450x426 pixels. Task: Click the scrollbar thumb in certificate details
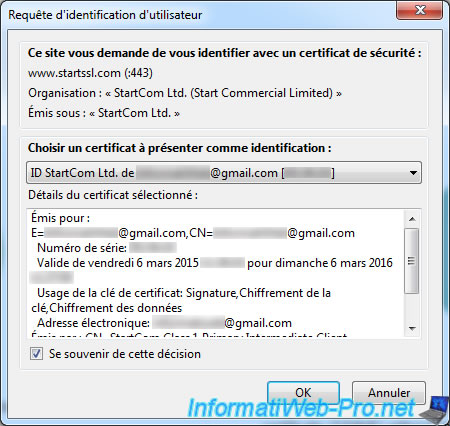(412, 261)
